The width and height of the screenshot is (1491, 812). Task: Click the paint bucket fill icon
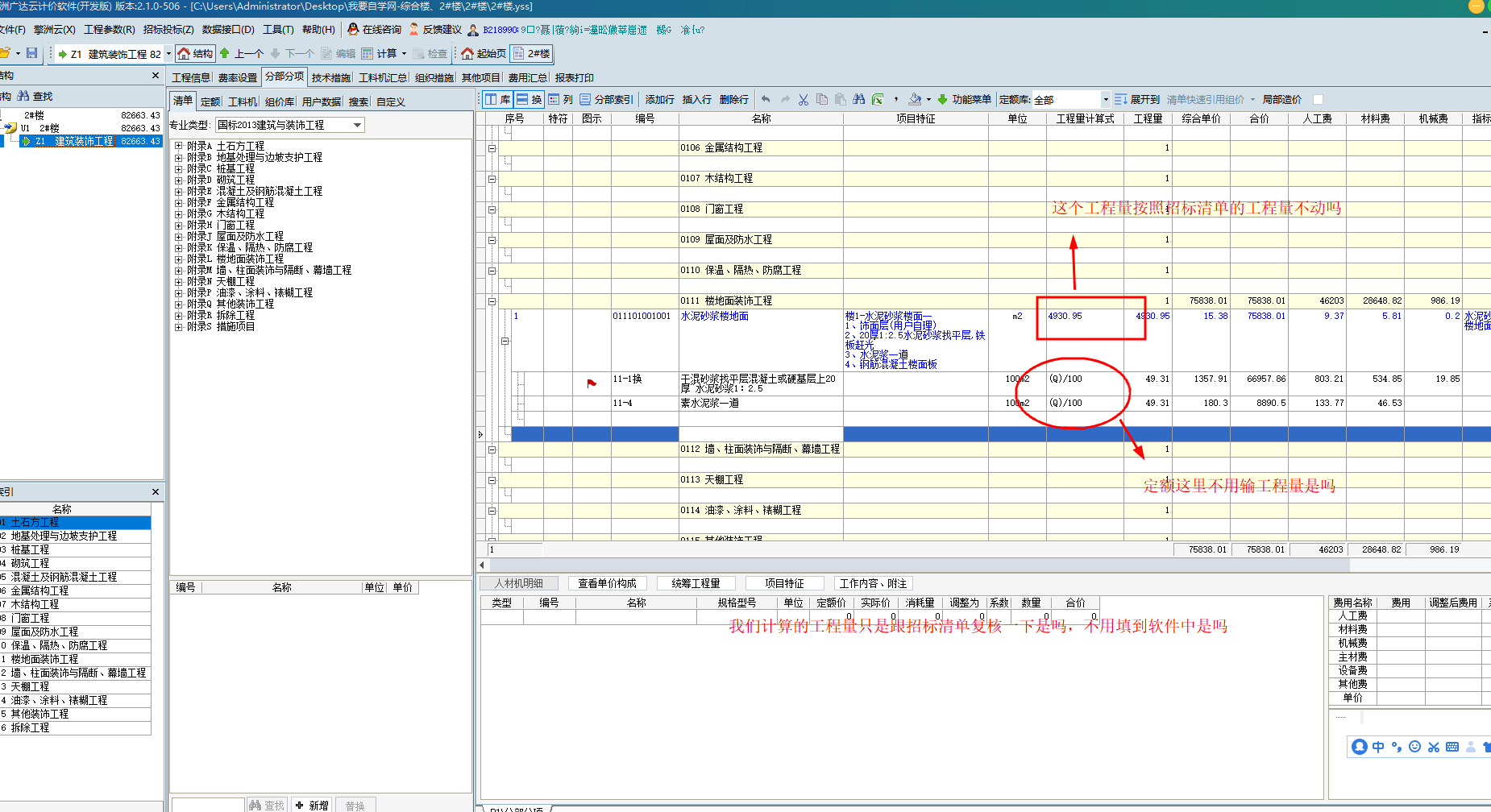click(x=915, y=100)
